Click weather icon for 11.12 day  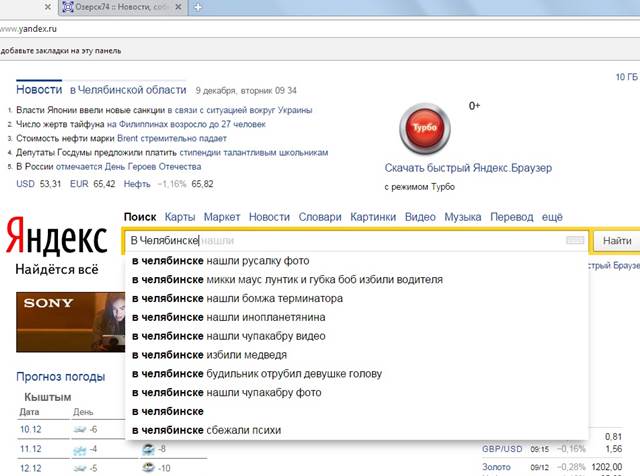tap(80, 449)
